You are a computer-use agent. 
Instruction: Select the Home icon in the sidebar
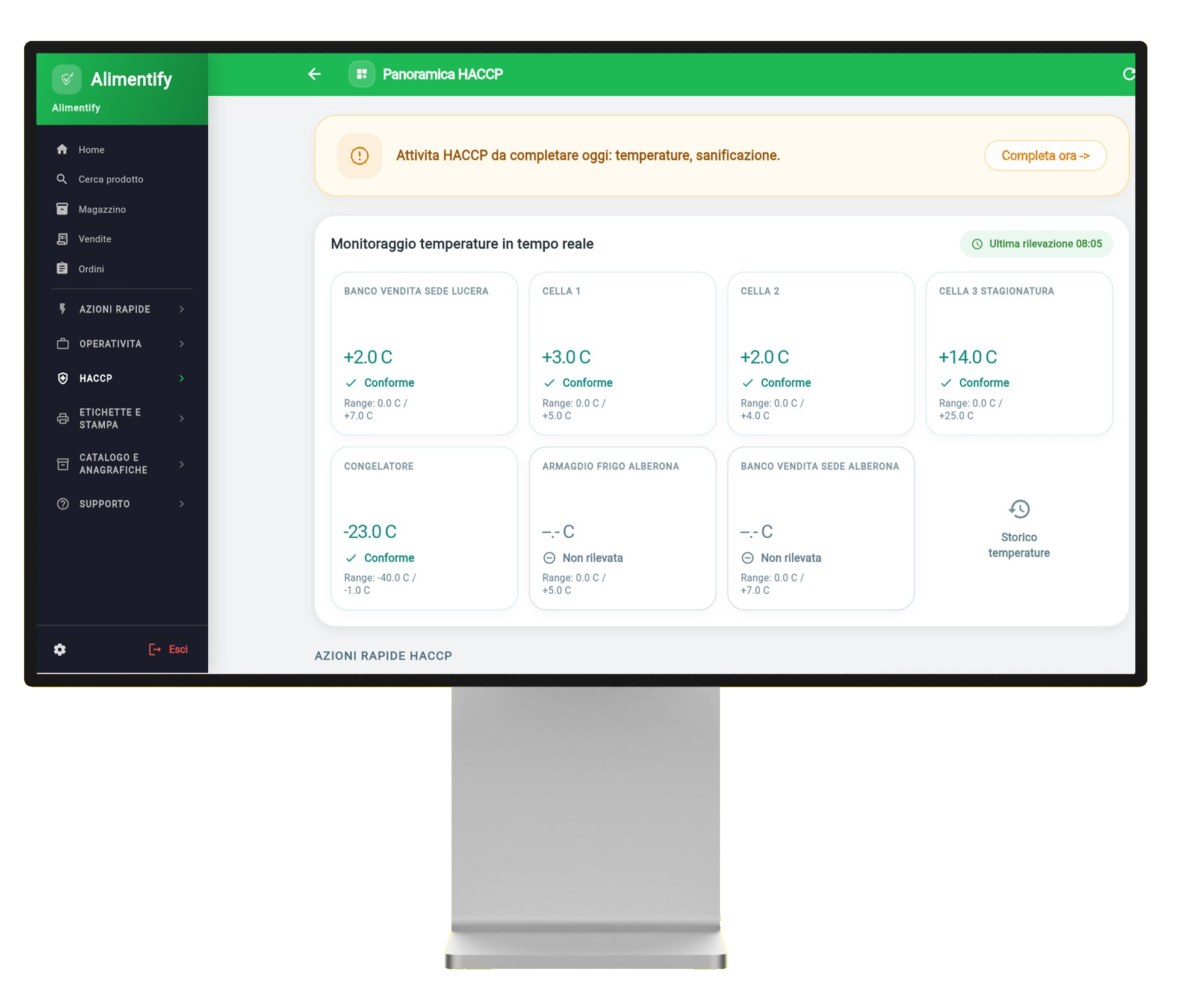click(62, 149)
